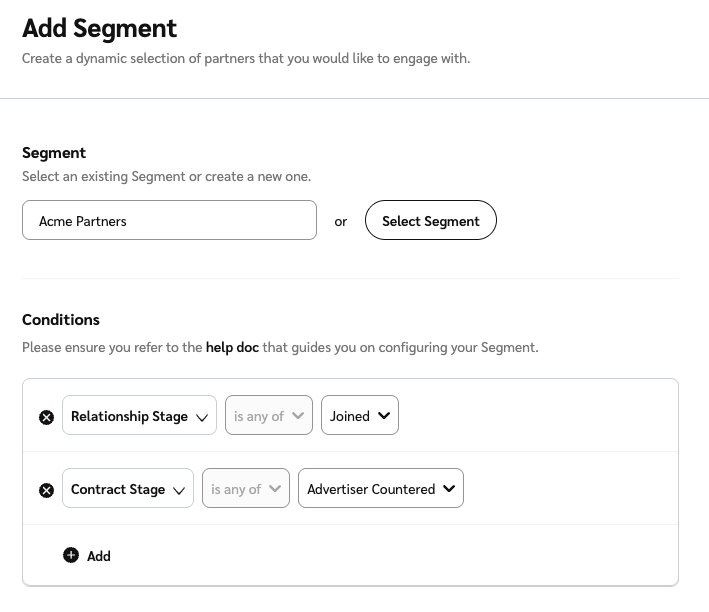The image size is (709, 612).
Task: Click the chevron in Relationship Stage selector
Action: (x=202, y=417)
